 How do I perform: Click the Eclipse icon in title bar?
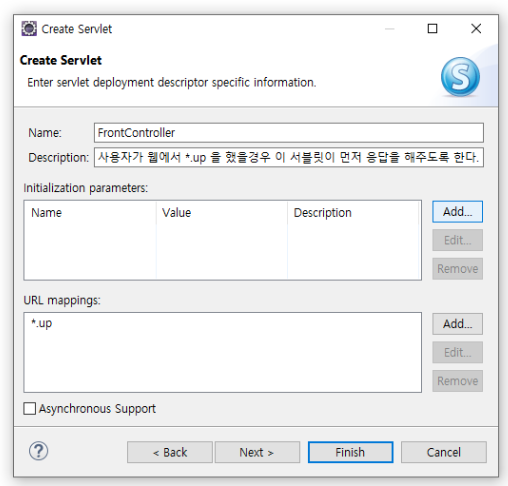(29, 29)
